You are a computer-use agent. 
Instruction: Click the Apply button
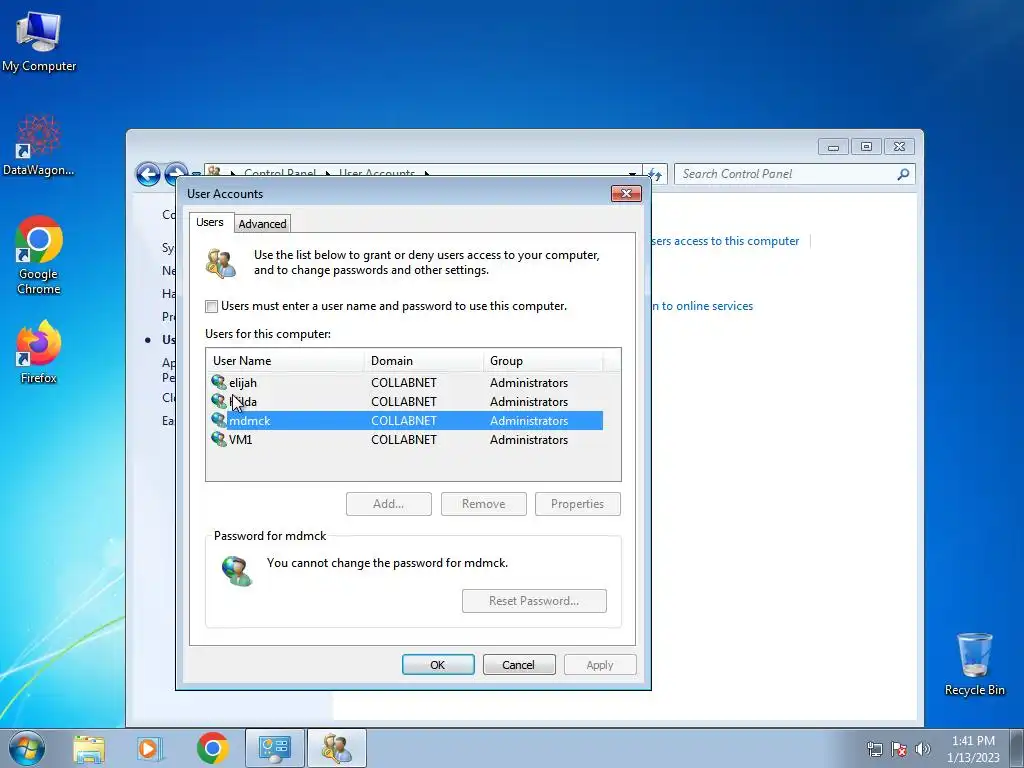(x=600, y=665)
